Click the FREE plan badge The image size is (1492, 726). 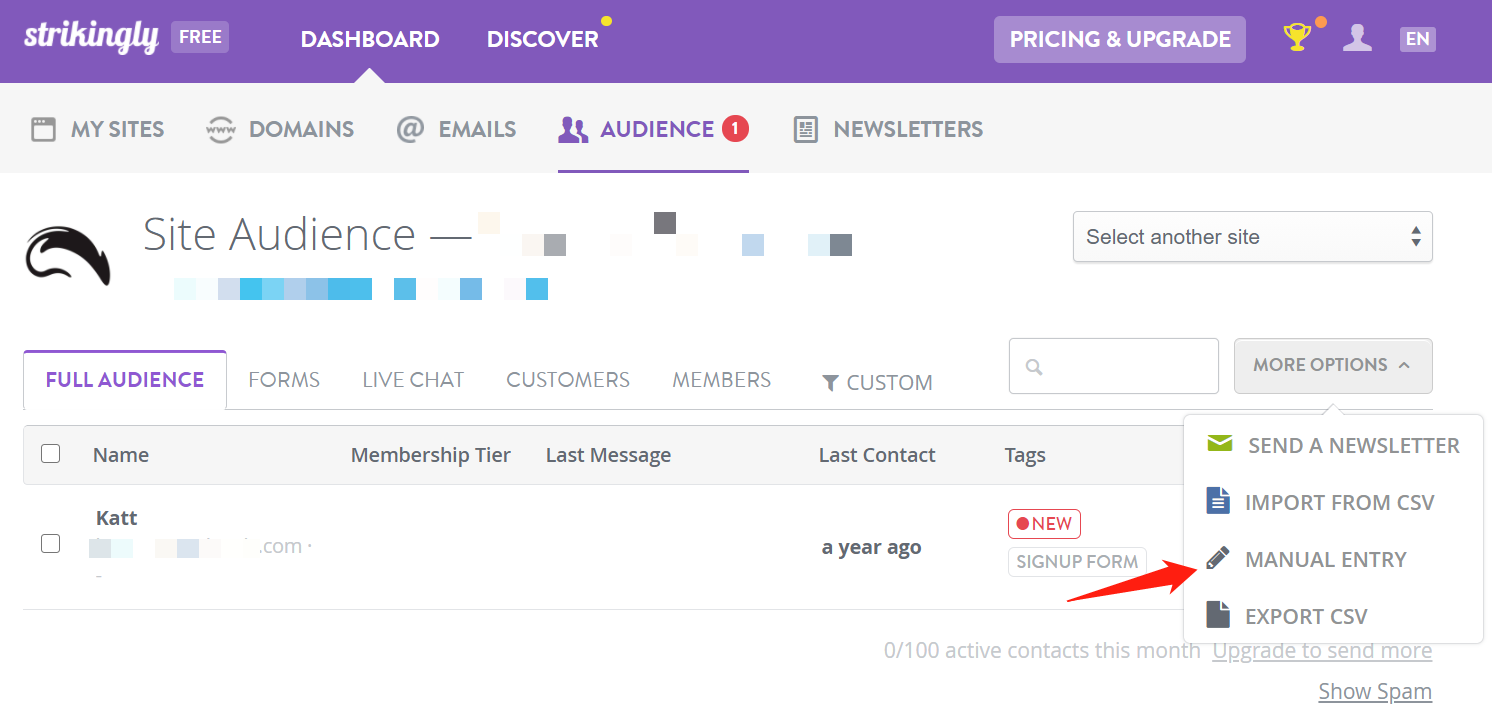click(200, 37)
